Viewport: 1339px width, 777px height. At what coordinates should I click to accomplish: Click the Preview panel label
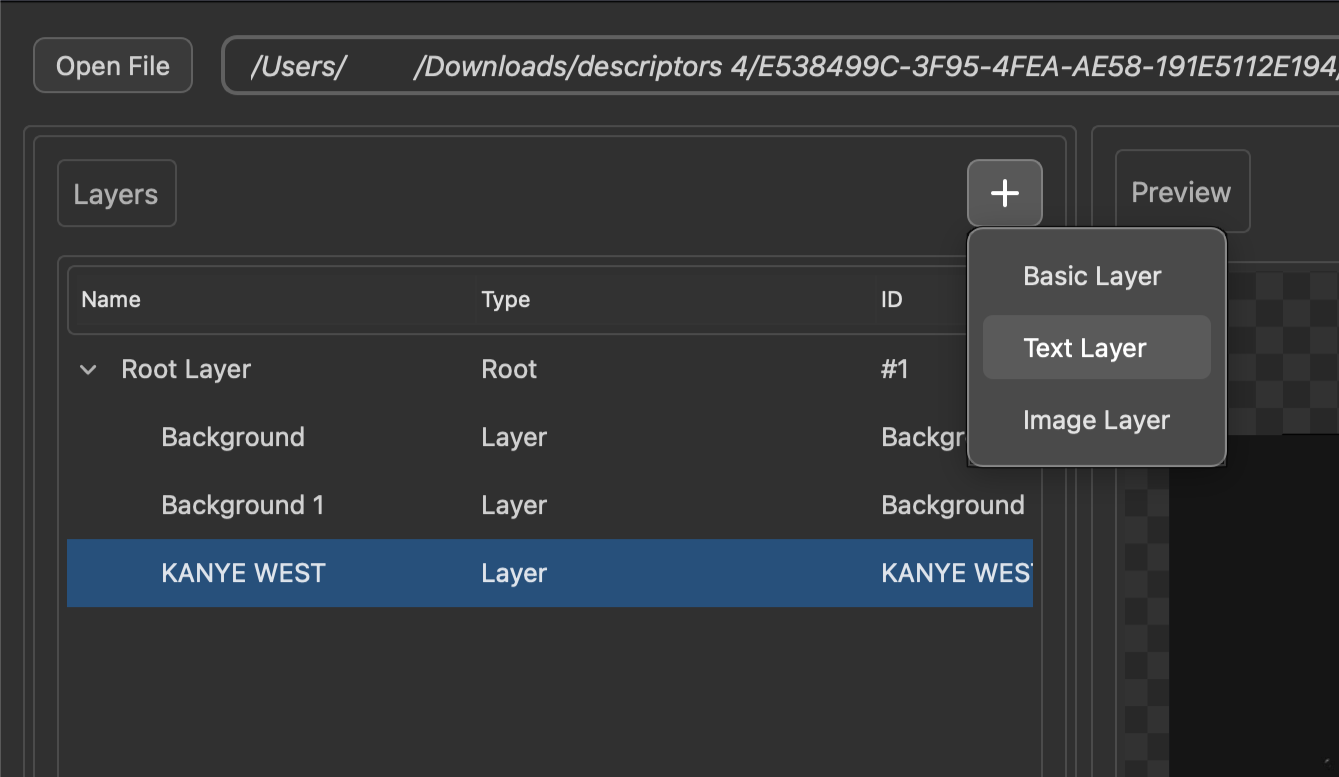[x=1181, y=192]
